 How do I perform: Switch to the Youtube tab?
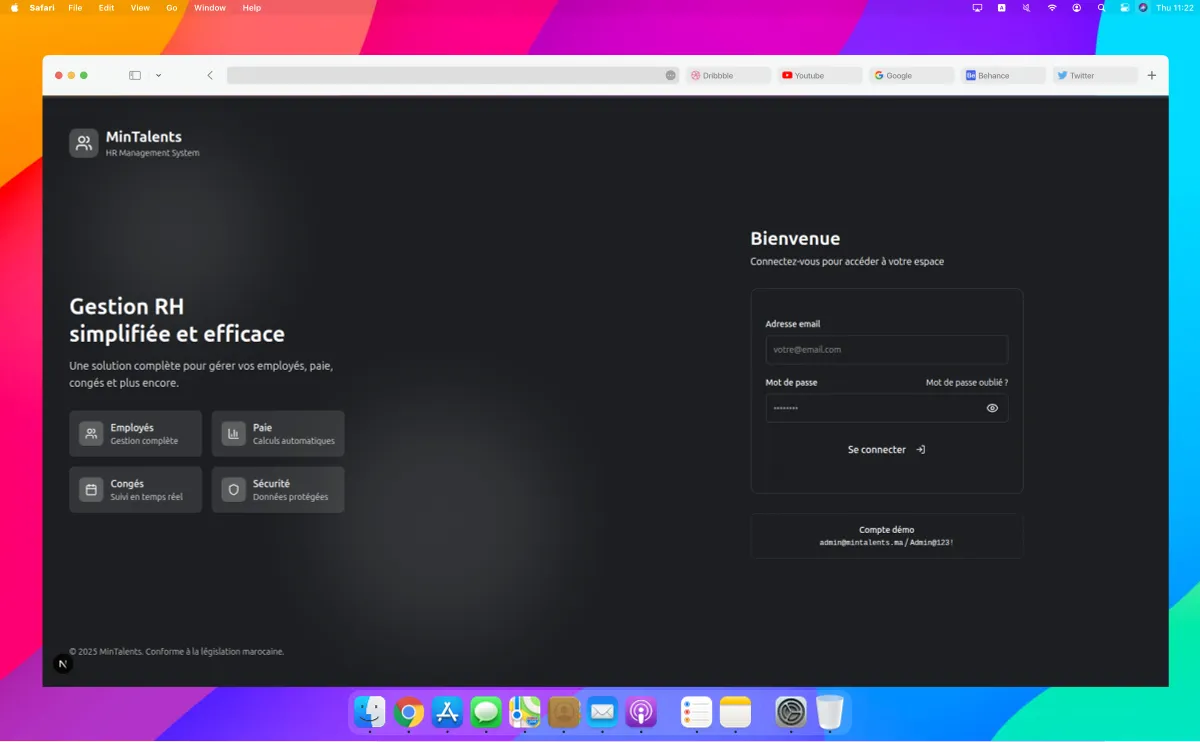[819, 75]
